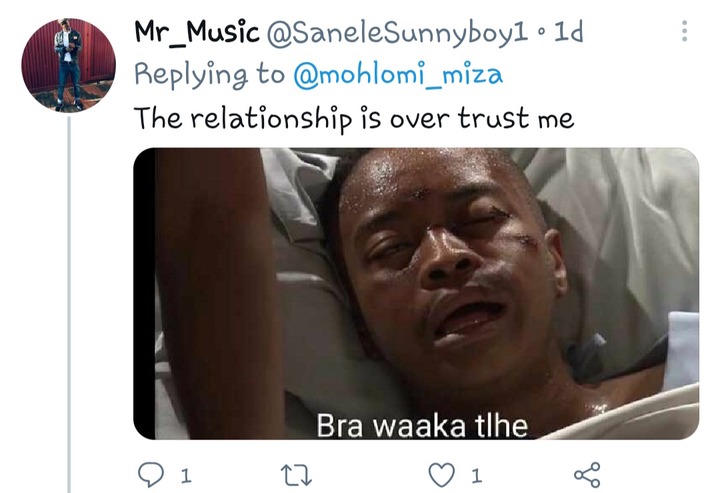720x493 pixels.
Task: Retweet this post using the arrows icon
Action: (x=297, y=475)
